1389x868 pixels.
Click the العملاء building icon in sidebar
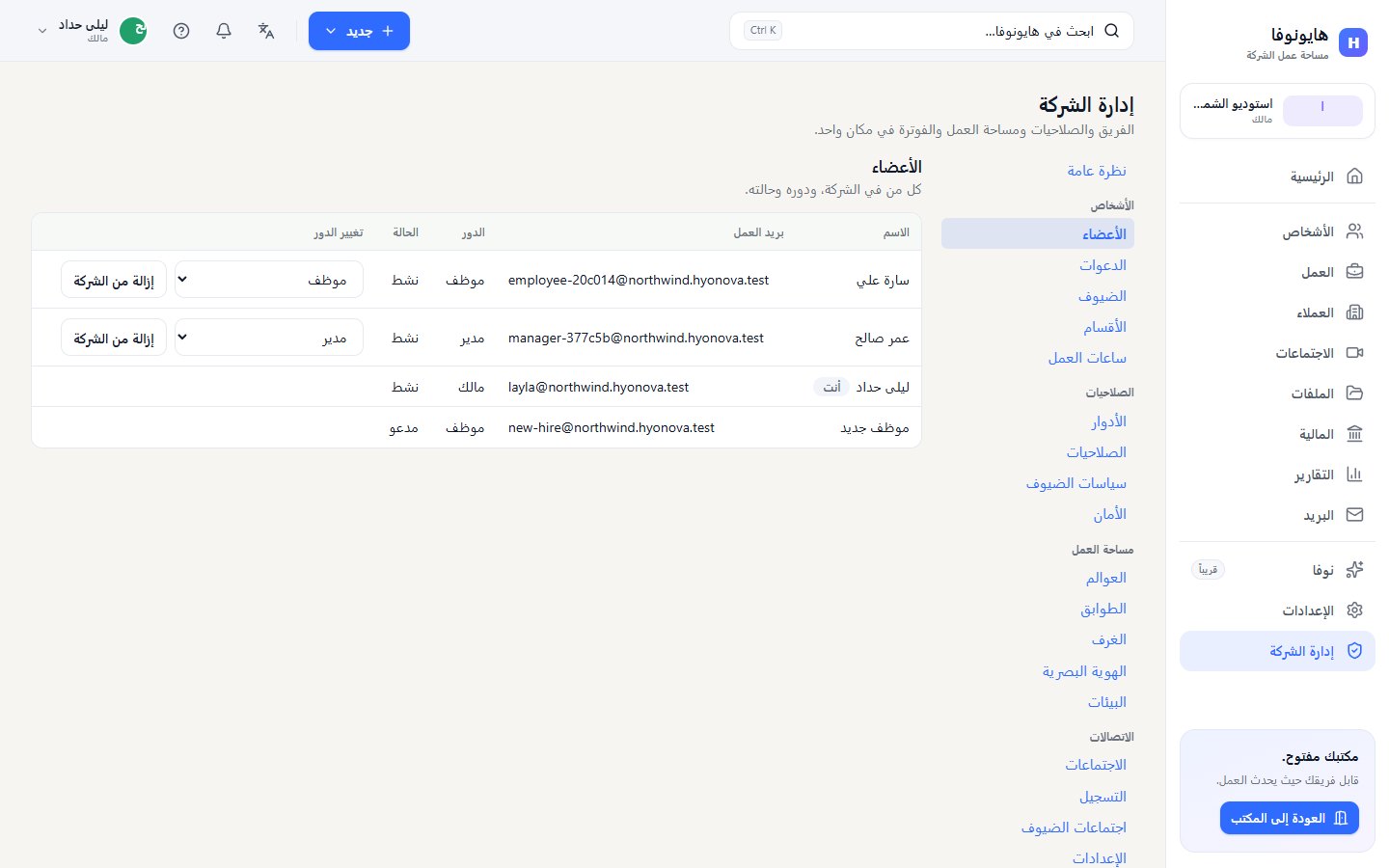point(1354,312)
